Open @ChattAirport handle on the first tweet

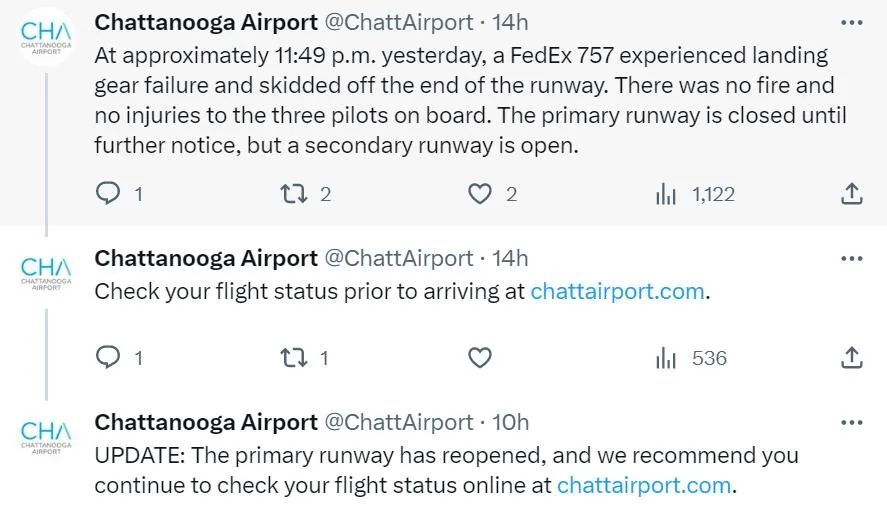398,23
